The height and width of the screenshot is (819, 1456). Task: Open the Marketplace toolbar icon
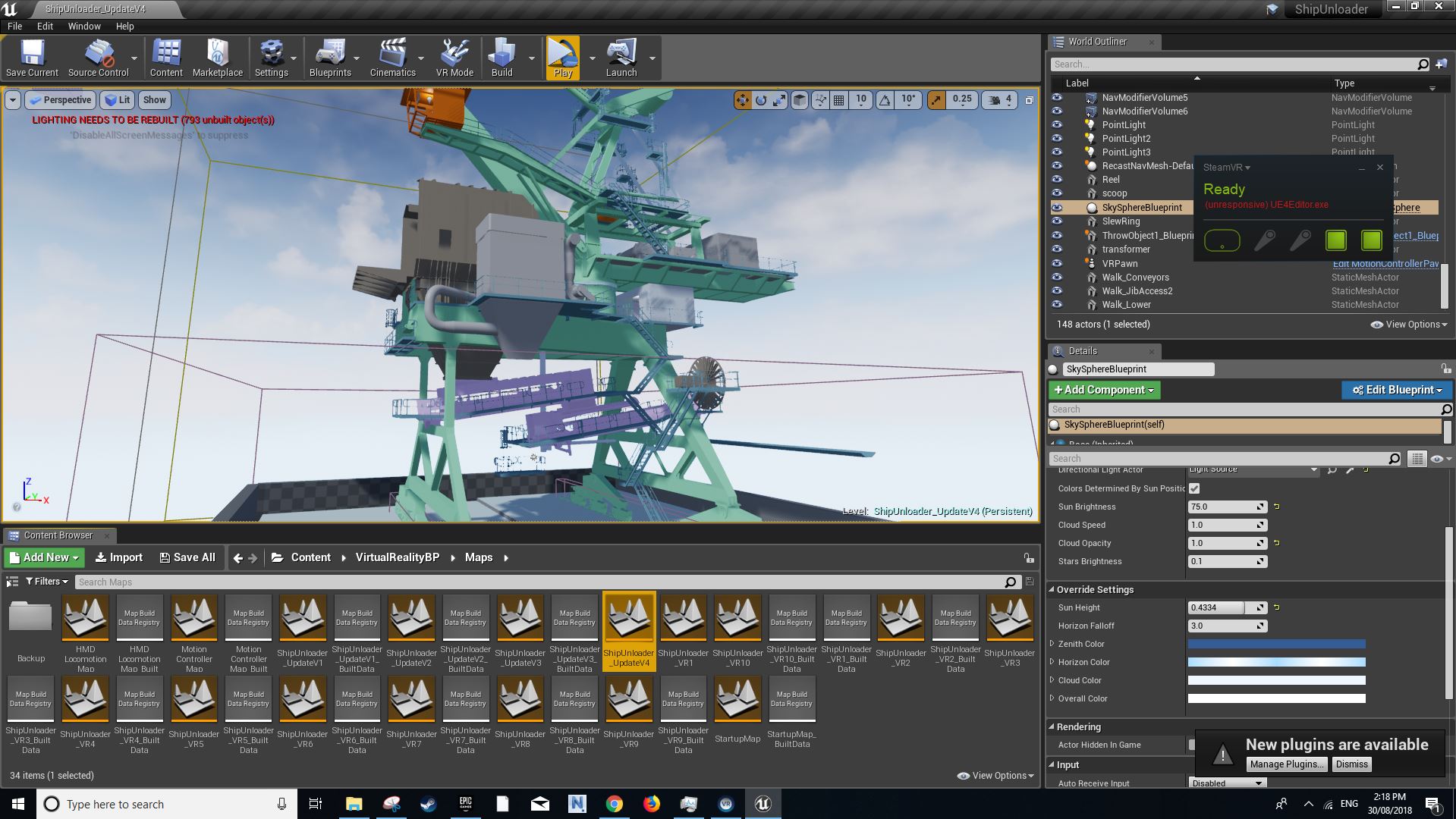coord(218,58)
